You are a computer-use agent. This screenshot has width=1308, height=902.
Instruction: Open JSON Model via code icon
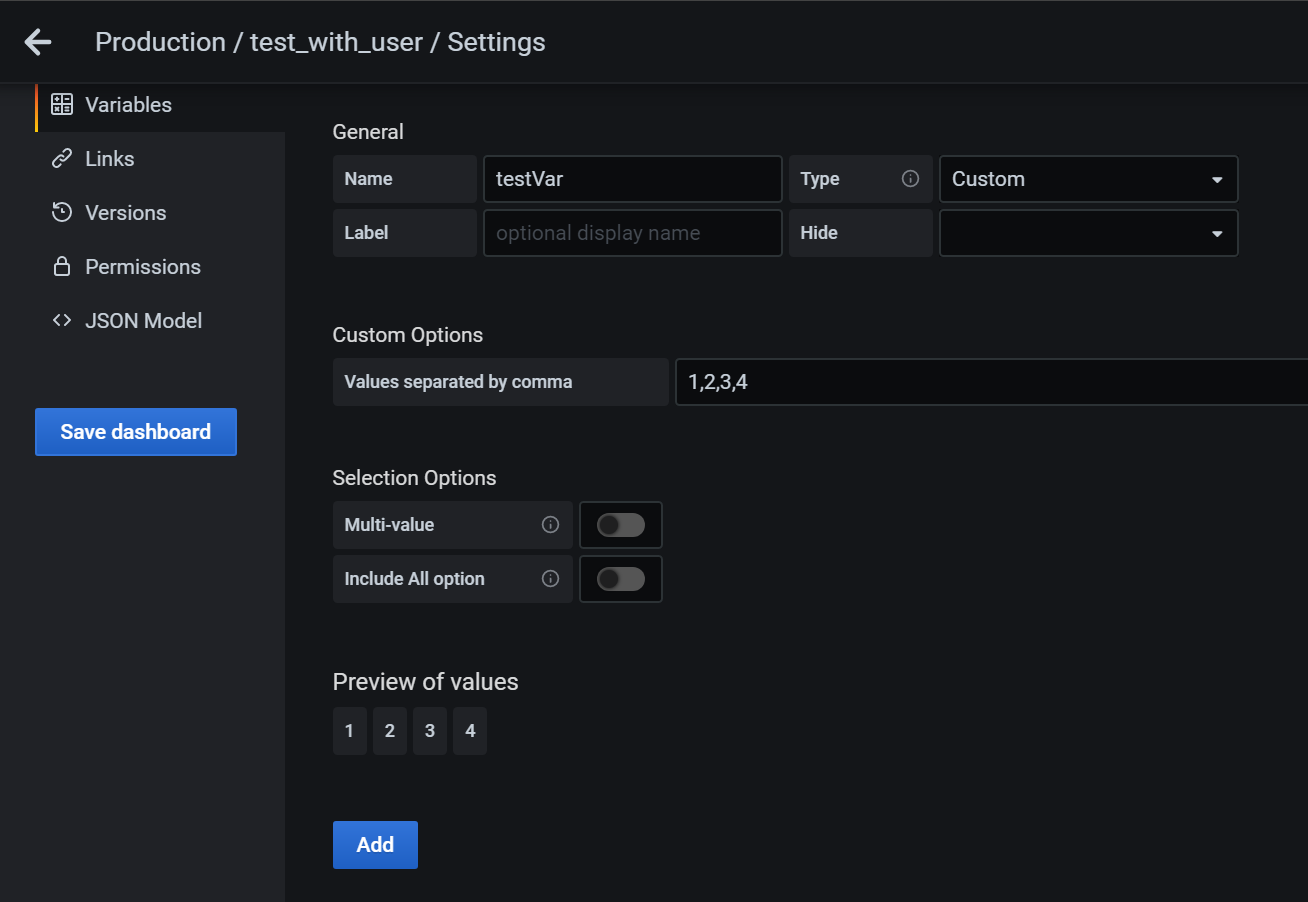pos(61,320)
